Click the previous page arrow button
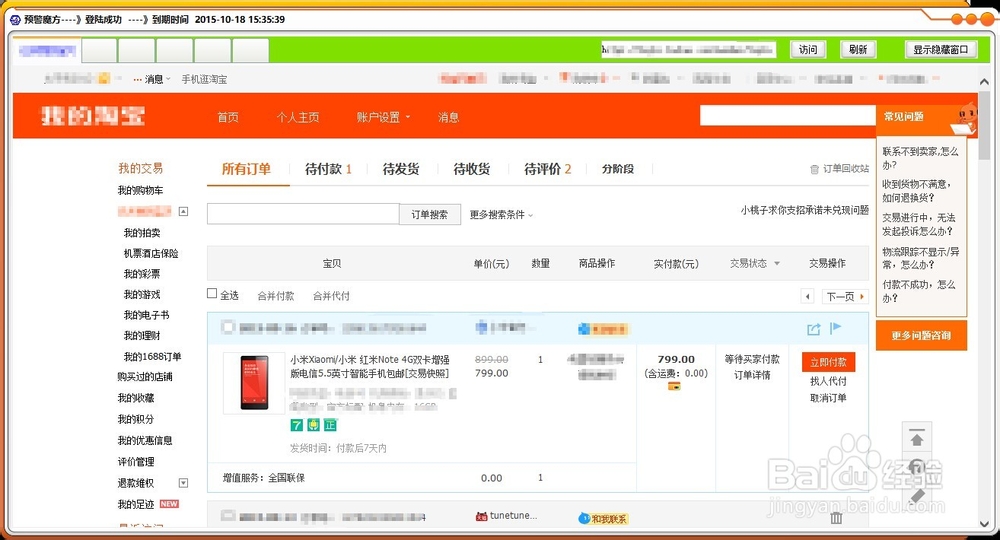The height and width of the screenshot is (540, 1000). click(x=807, y=296)
